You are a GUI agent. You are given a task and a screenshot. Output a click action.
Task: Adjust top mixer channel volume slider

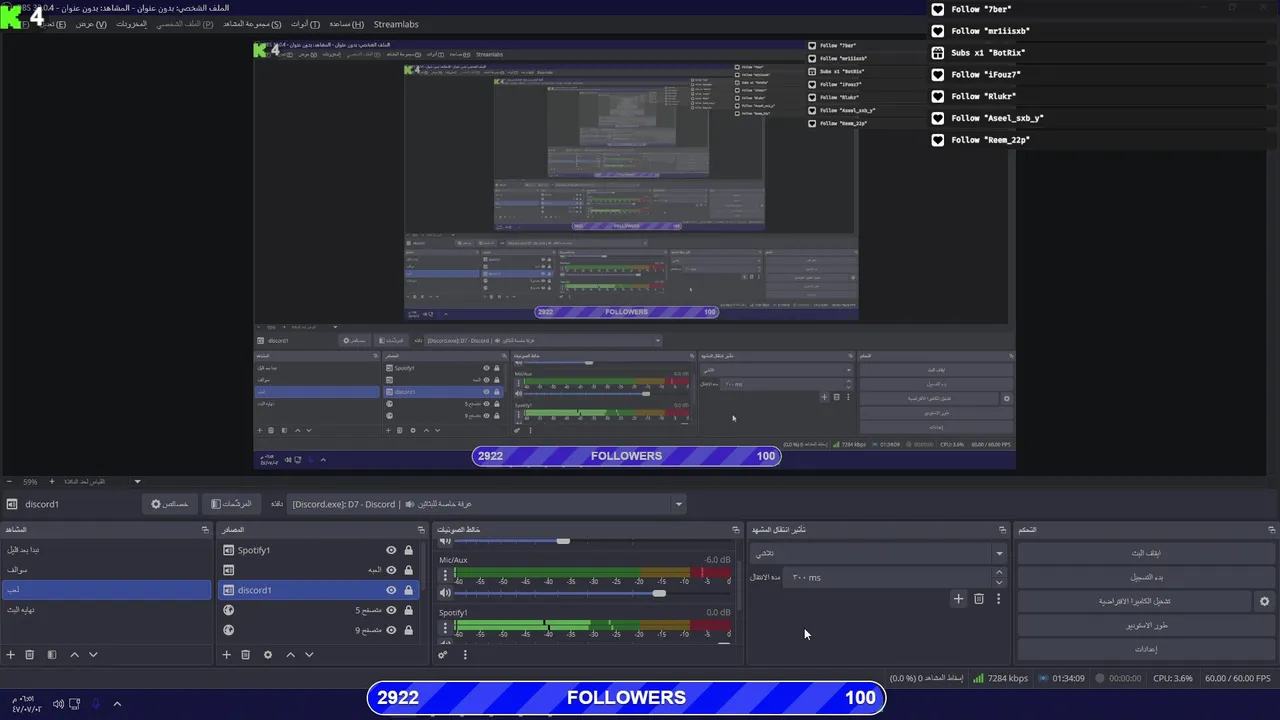[x=563, y=541]
